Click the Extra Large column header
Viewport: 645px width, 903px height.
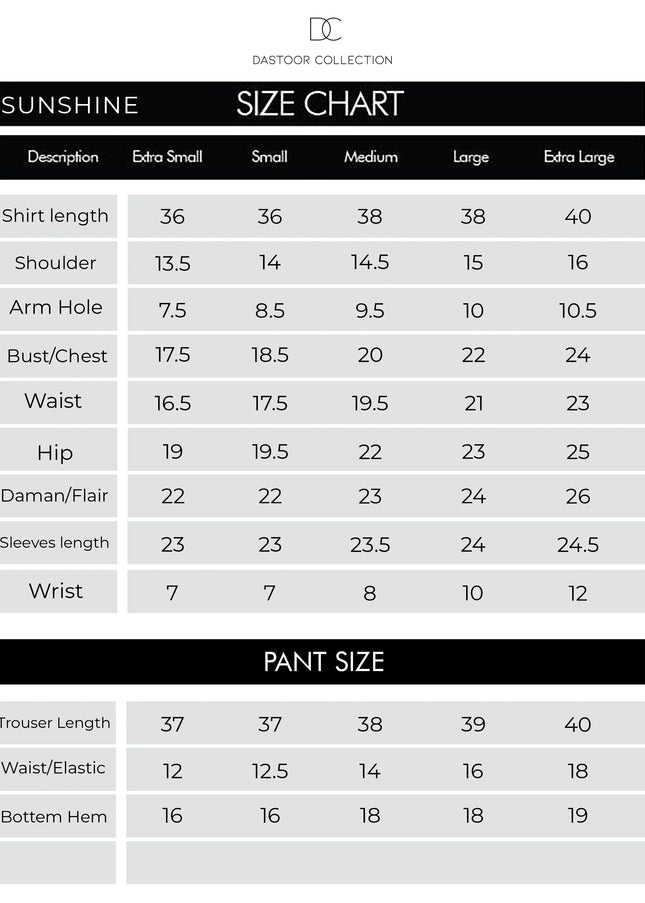(579, 157)
